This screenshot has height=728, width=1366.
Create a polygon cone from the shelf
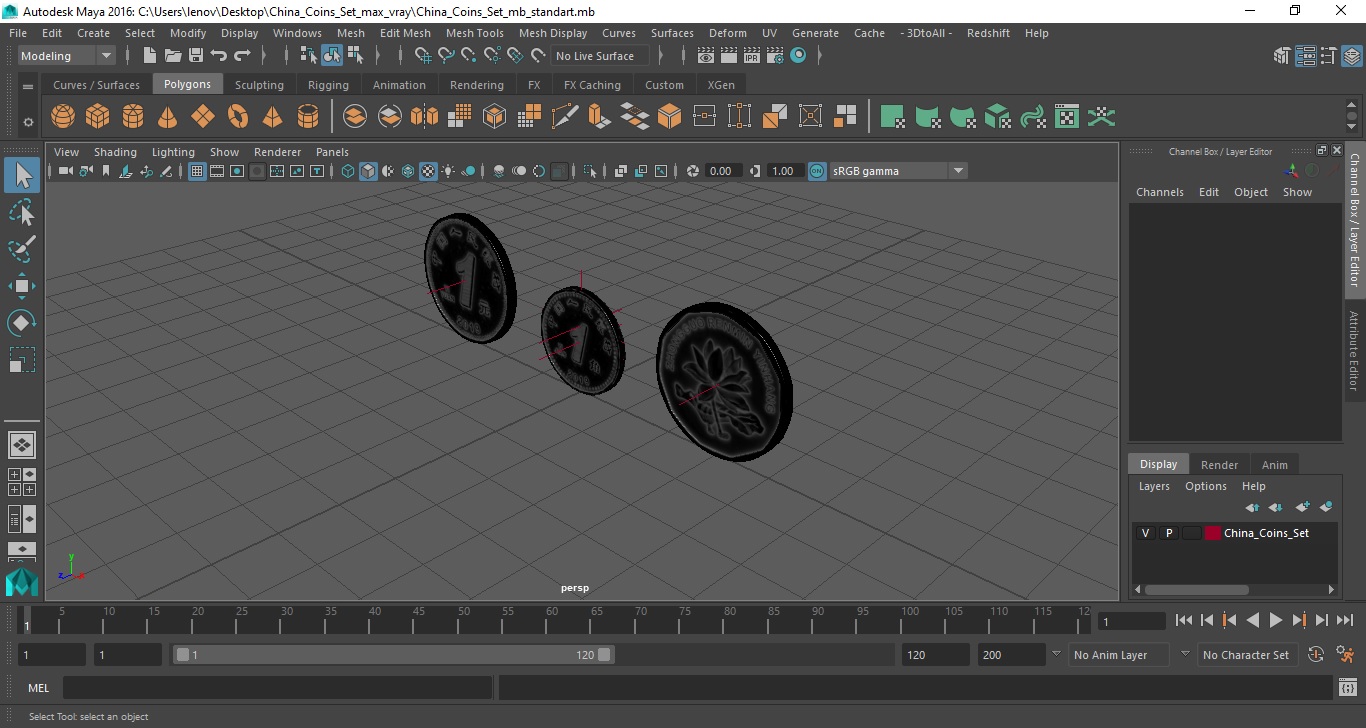click(168, 117)
